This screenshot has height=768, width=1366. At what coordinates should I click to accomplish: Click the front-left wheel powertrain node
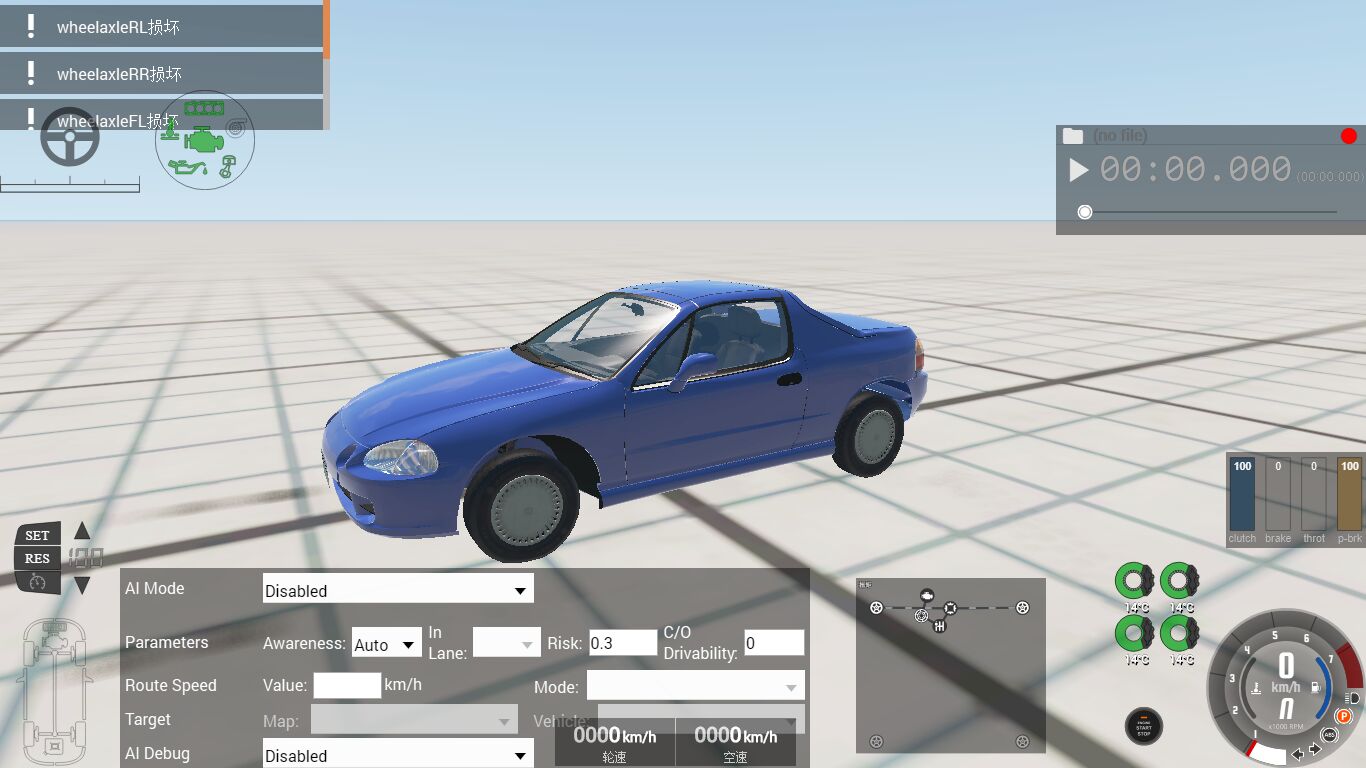tap(876, 607)
